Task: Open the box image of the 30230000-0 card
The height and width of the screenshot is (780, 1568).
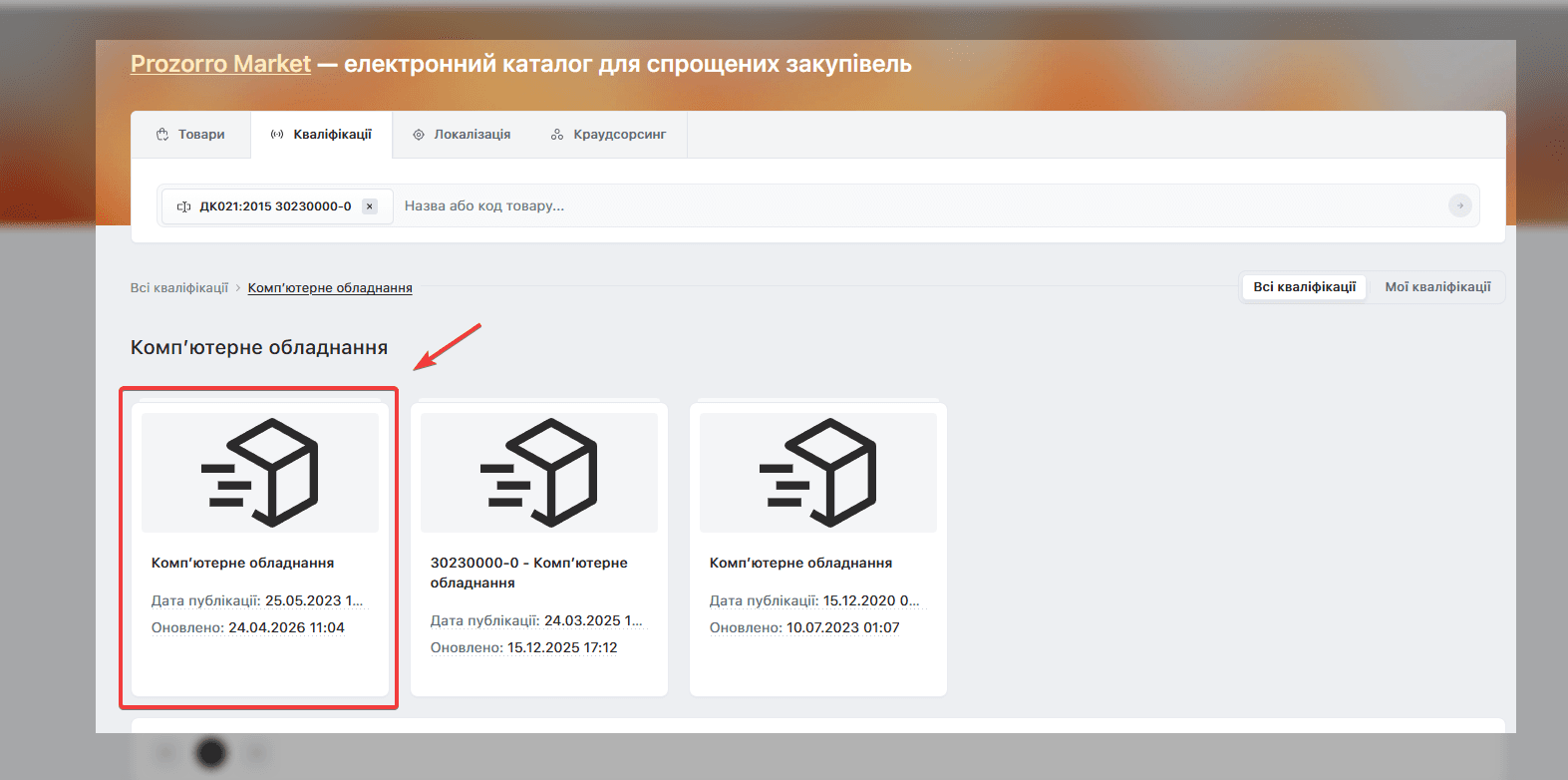Action: tap(539, 473)
